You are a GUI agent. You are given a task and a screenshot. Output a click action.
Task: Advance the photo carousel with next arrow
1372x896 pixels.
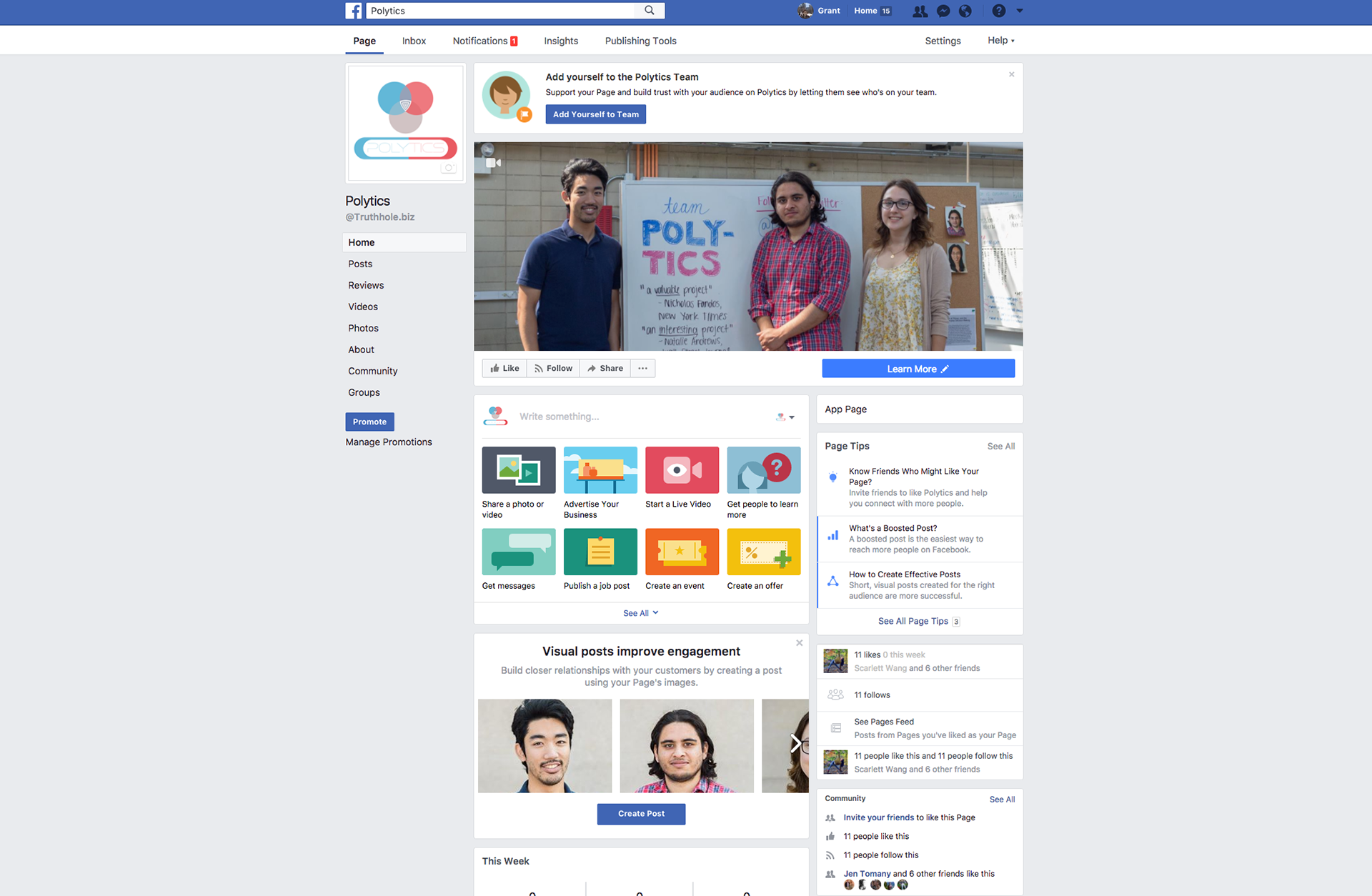click(x=795, y=744)
